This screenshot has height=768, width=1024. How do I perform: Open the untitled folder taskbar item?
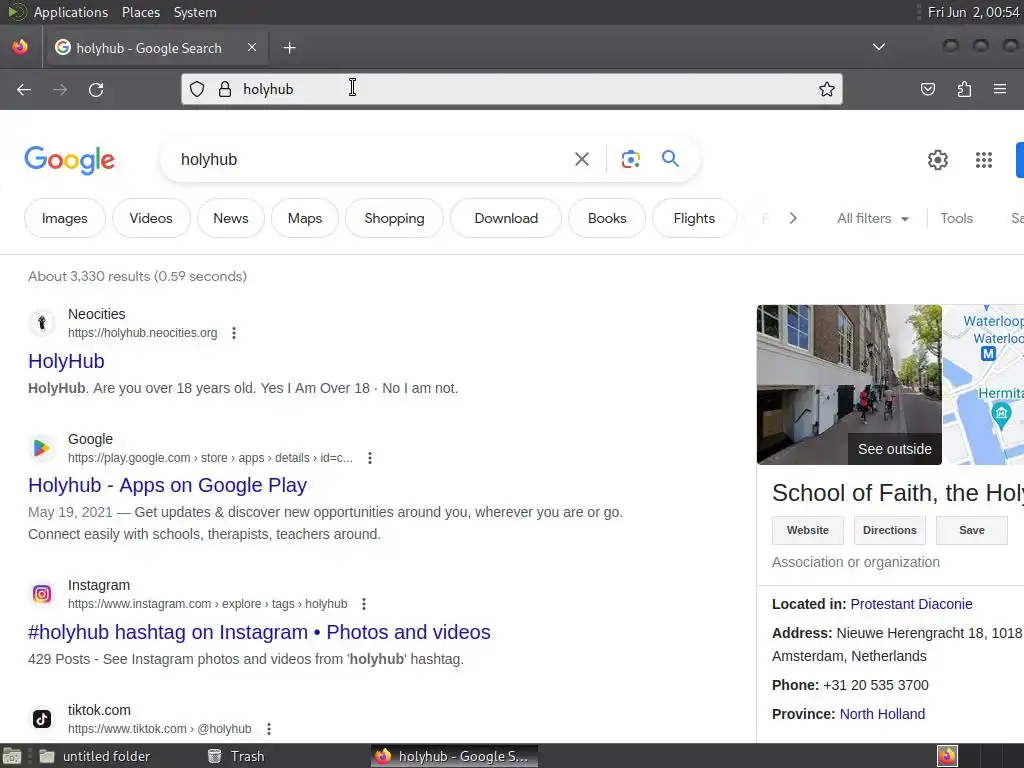click(x=95, y=756)
